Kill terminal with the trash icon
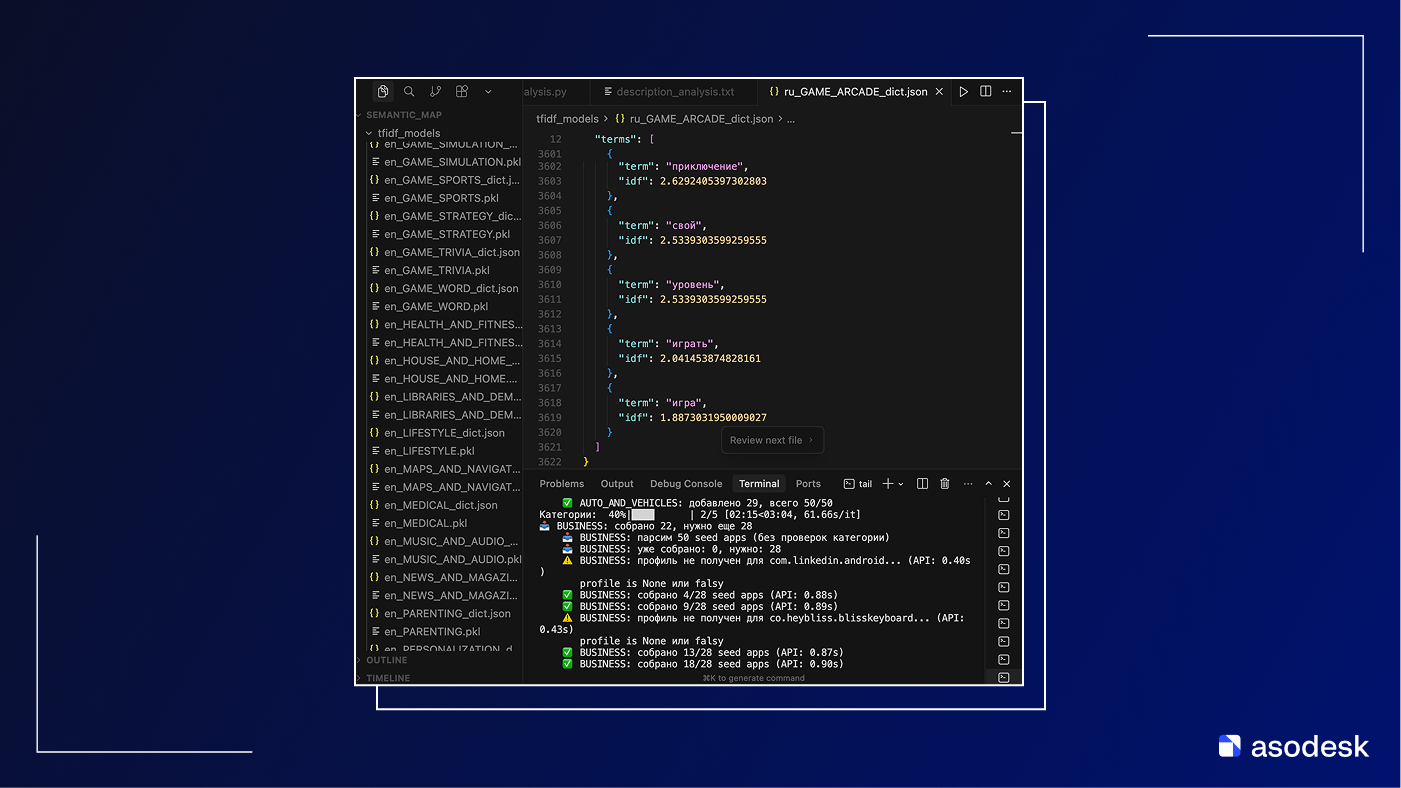Image resolution: width=1401 pixels, height=788 pixels. [945, 484]
